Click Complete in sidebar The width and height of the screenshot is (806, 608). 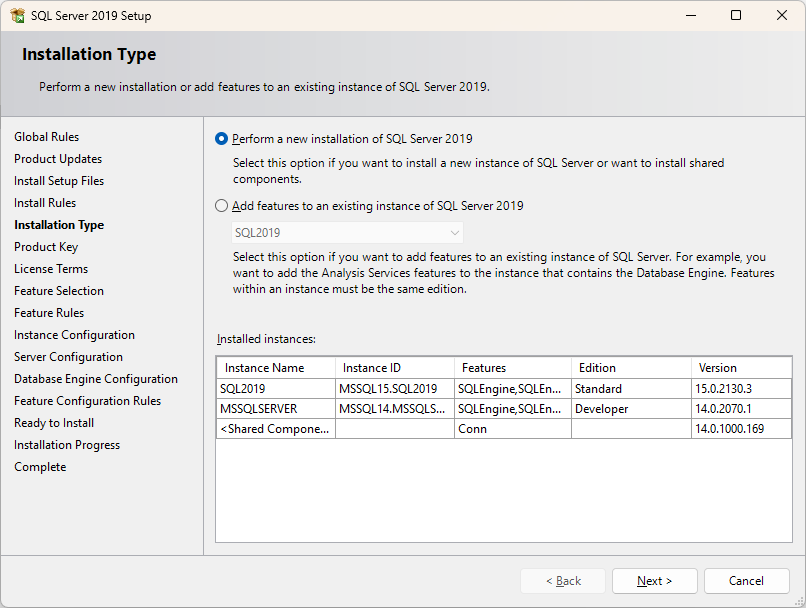pyautogui.click(x=40, y=467)
